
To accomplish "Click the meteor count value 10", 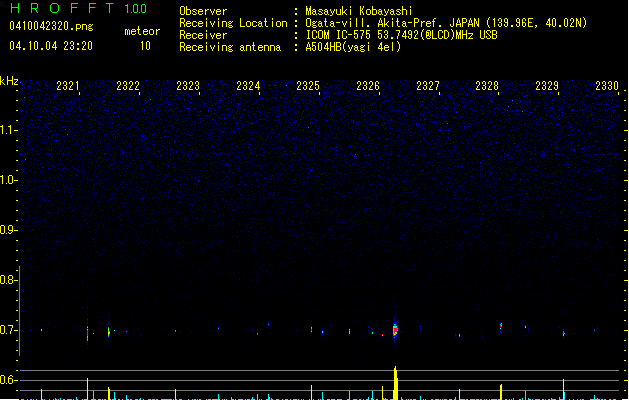I will pos(145,46).
